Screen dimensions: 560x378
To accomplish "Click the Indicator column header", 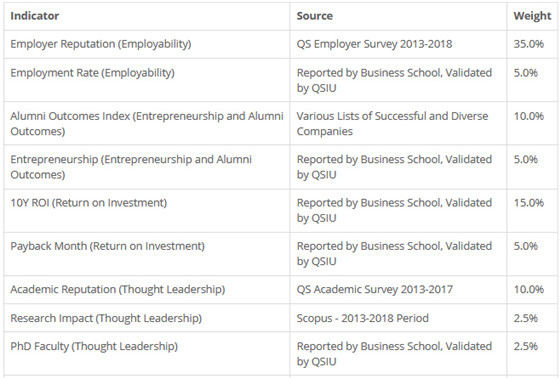I will [x=35, y=16].
